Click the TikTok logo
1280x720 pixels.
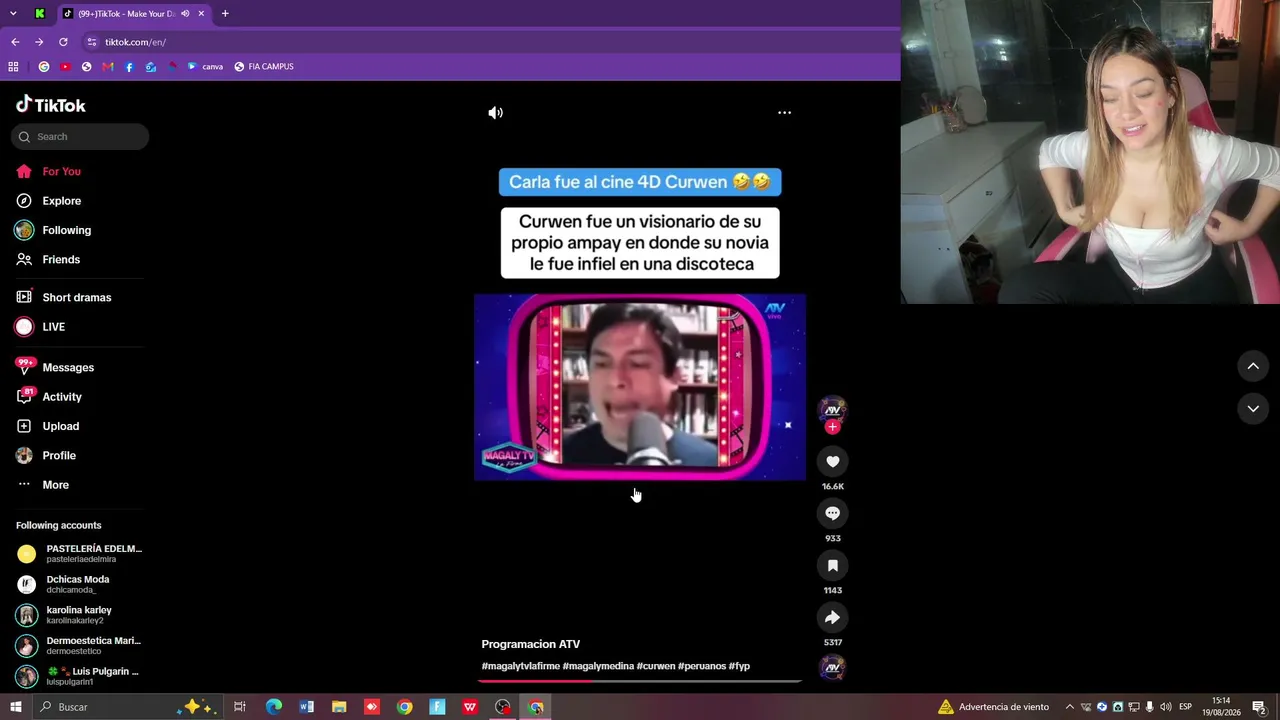pos(51,105)
